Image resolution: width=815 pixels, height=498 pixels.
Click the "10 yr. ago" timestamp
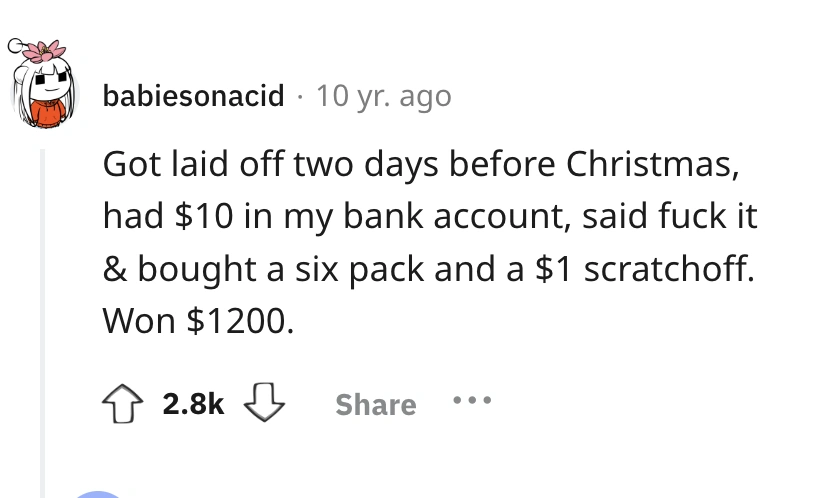click(383, 97)
